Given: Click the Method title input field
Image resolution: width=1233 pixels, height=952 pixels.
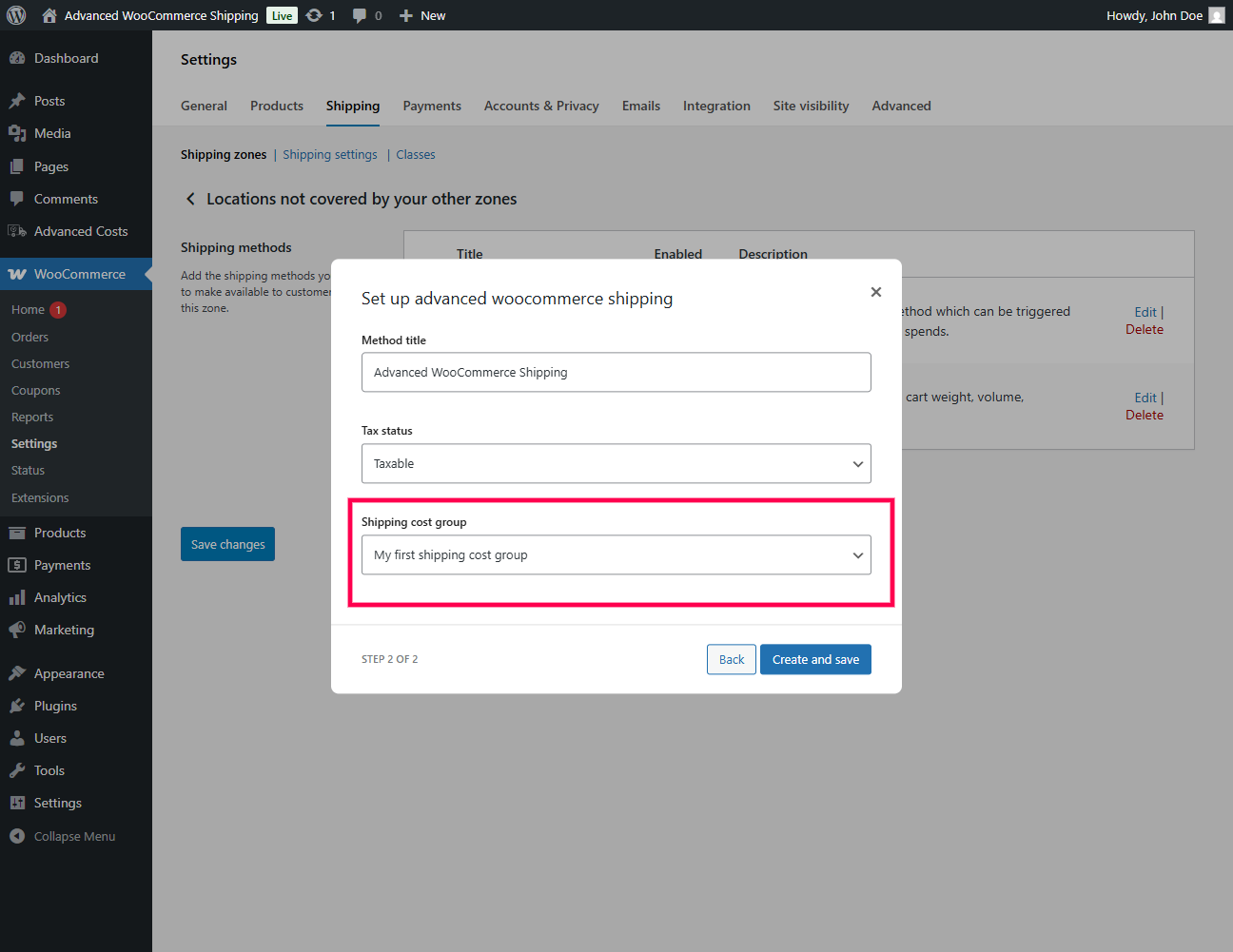Looking at the screenshot, I should point(616,373).
